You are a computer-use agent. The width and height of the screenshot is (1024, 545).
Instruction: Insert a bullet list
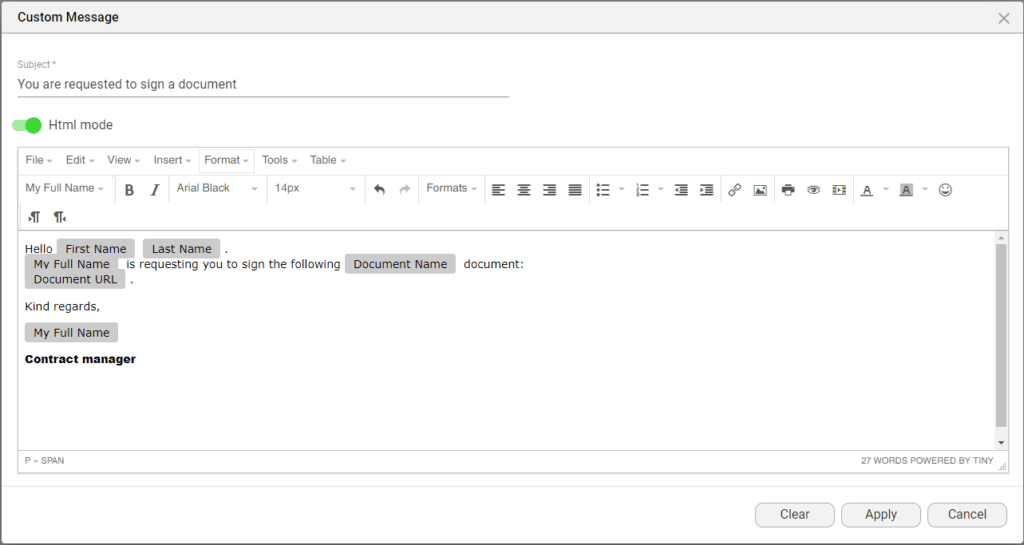tap(603, 190)
